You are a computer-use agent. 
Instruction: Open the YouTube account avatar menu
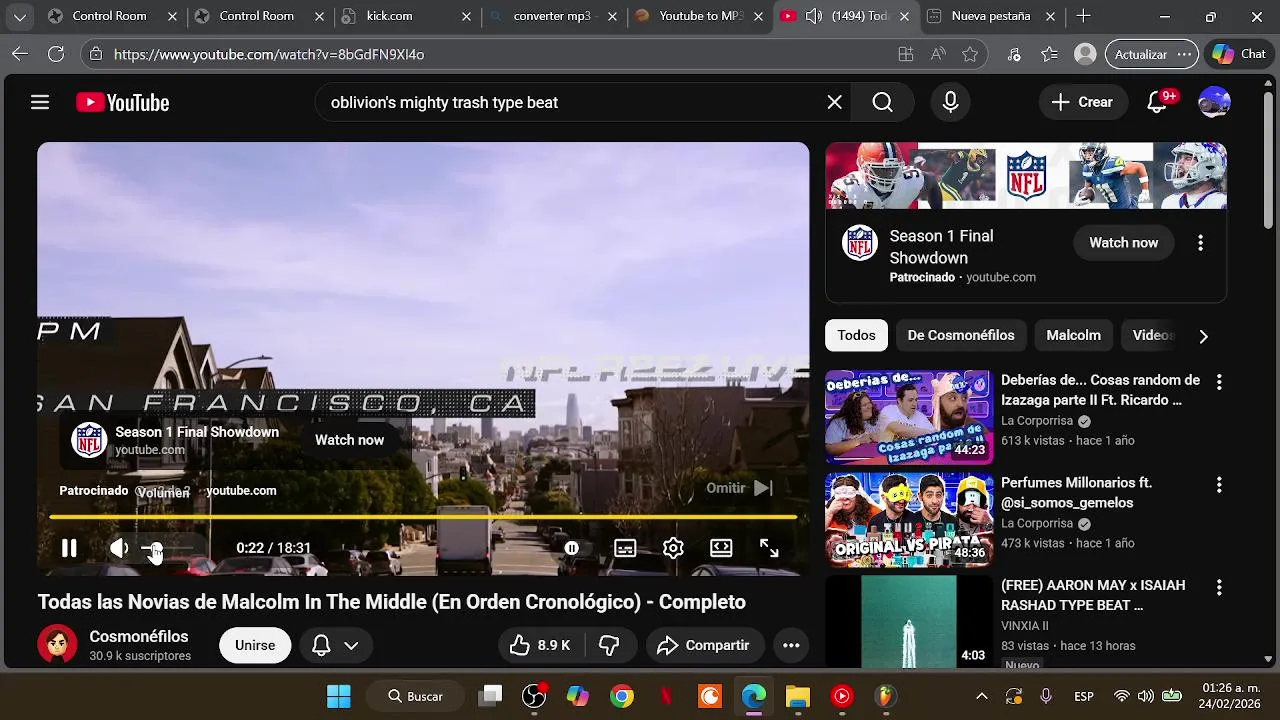click(x=1214, y=102)
